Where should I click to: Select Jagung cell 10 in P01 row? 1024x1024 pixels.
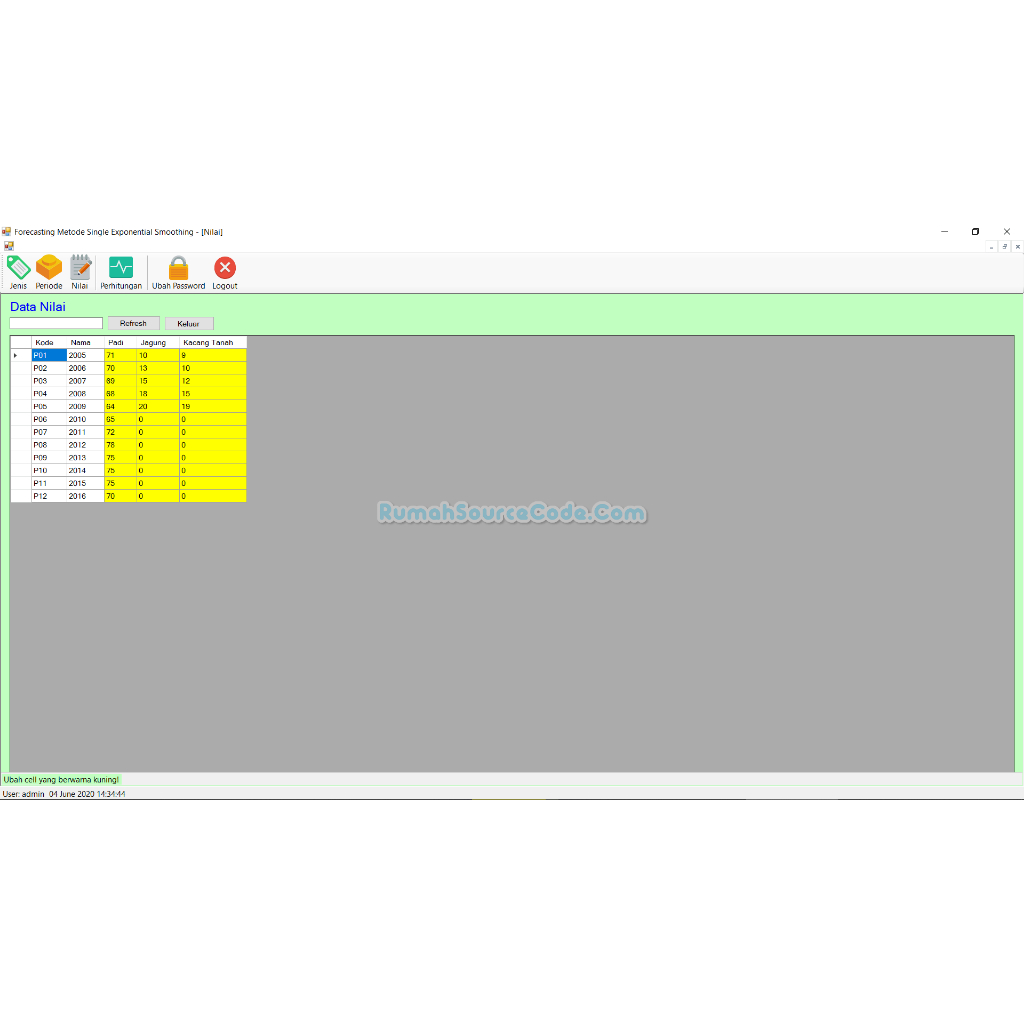click(158, 355)
